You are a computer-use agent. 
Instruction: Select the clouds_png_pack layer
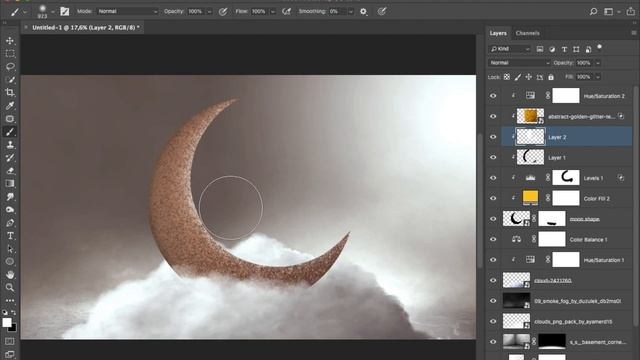pyautogui.click(x=573, y=322)
